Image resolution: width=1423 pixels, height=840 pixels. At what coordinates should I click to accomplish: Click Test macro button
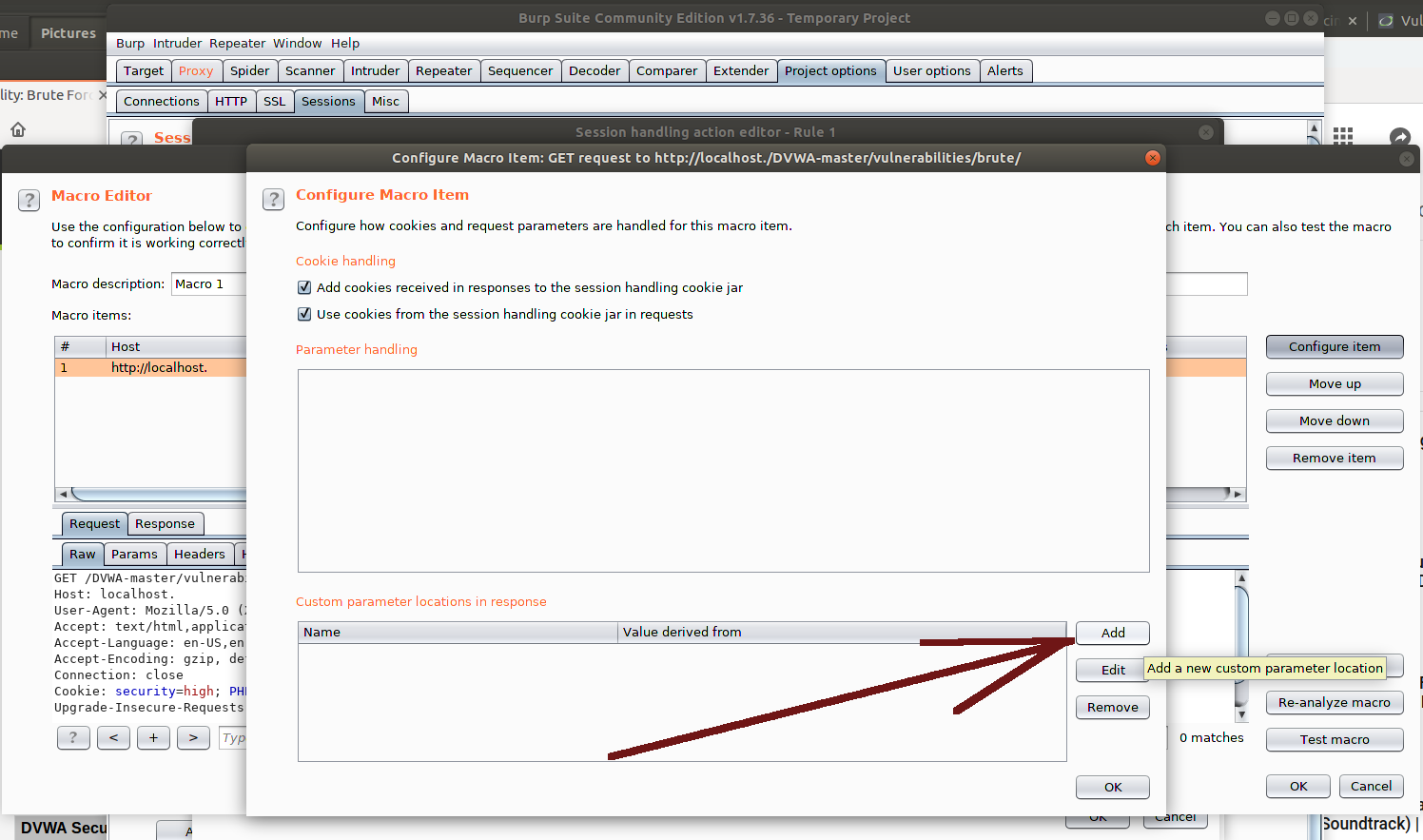pos(1335,739)
